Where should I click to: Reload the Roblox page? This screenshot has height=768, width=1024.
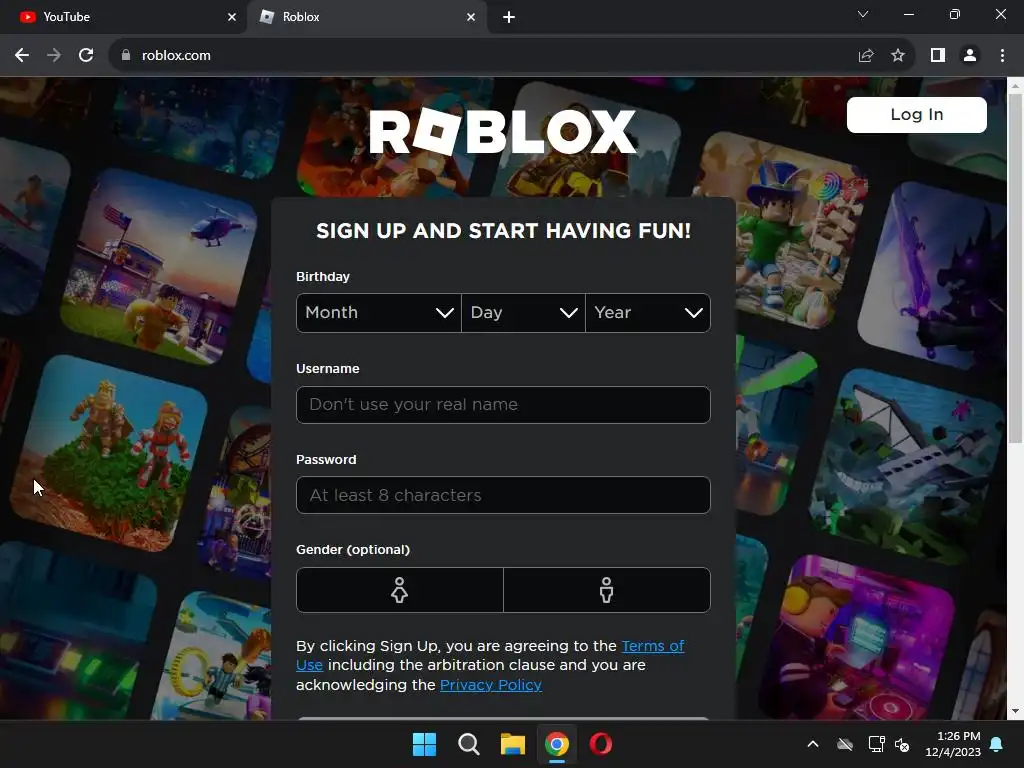coord(86,56)
